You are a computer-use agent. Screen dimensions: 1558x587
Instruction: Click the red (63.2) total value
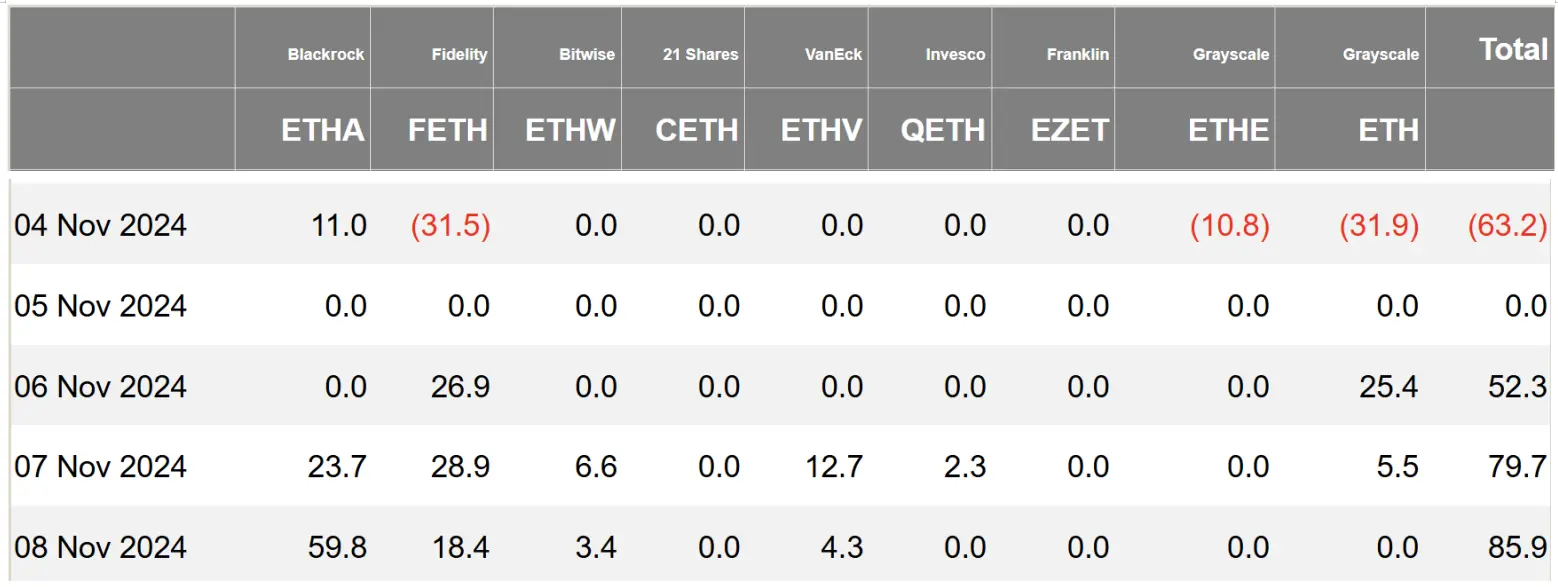1507,225
